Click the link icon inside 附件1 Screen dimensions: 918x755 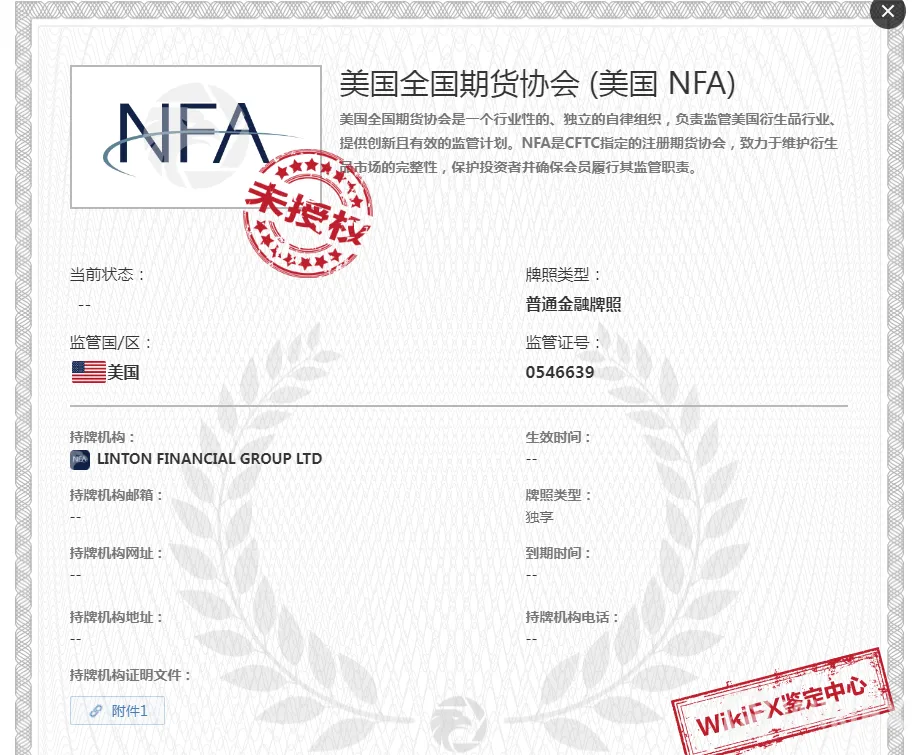coord(95,711)
